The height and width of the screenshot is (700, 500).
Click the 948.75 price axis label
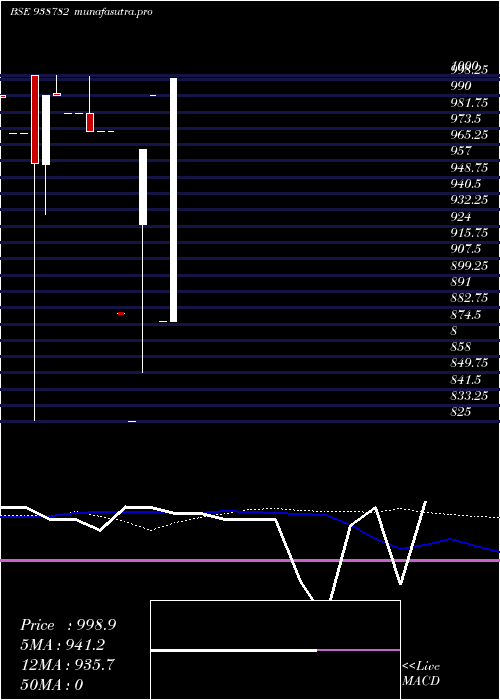[x=469, y=167]
